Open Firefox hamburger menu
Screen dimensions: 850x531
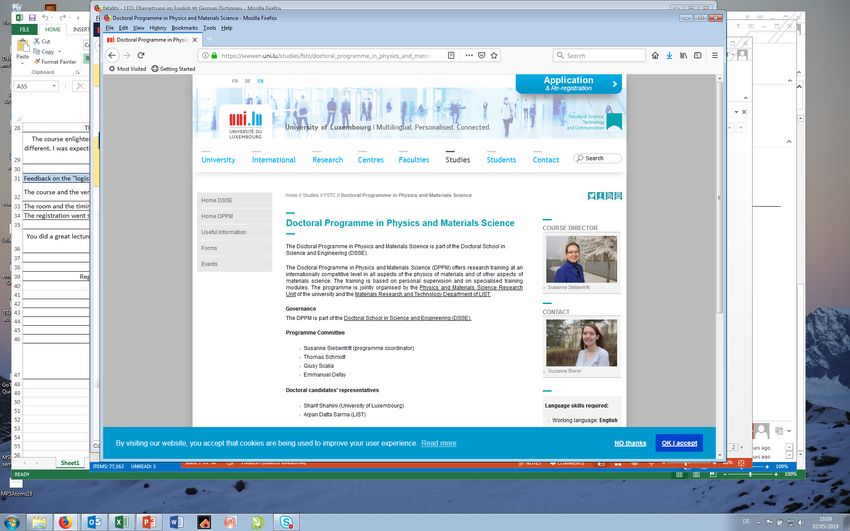tap(714, 55)
